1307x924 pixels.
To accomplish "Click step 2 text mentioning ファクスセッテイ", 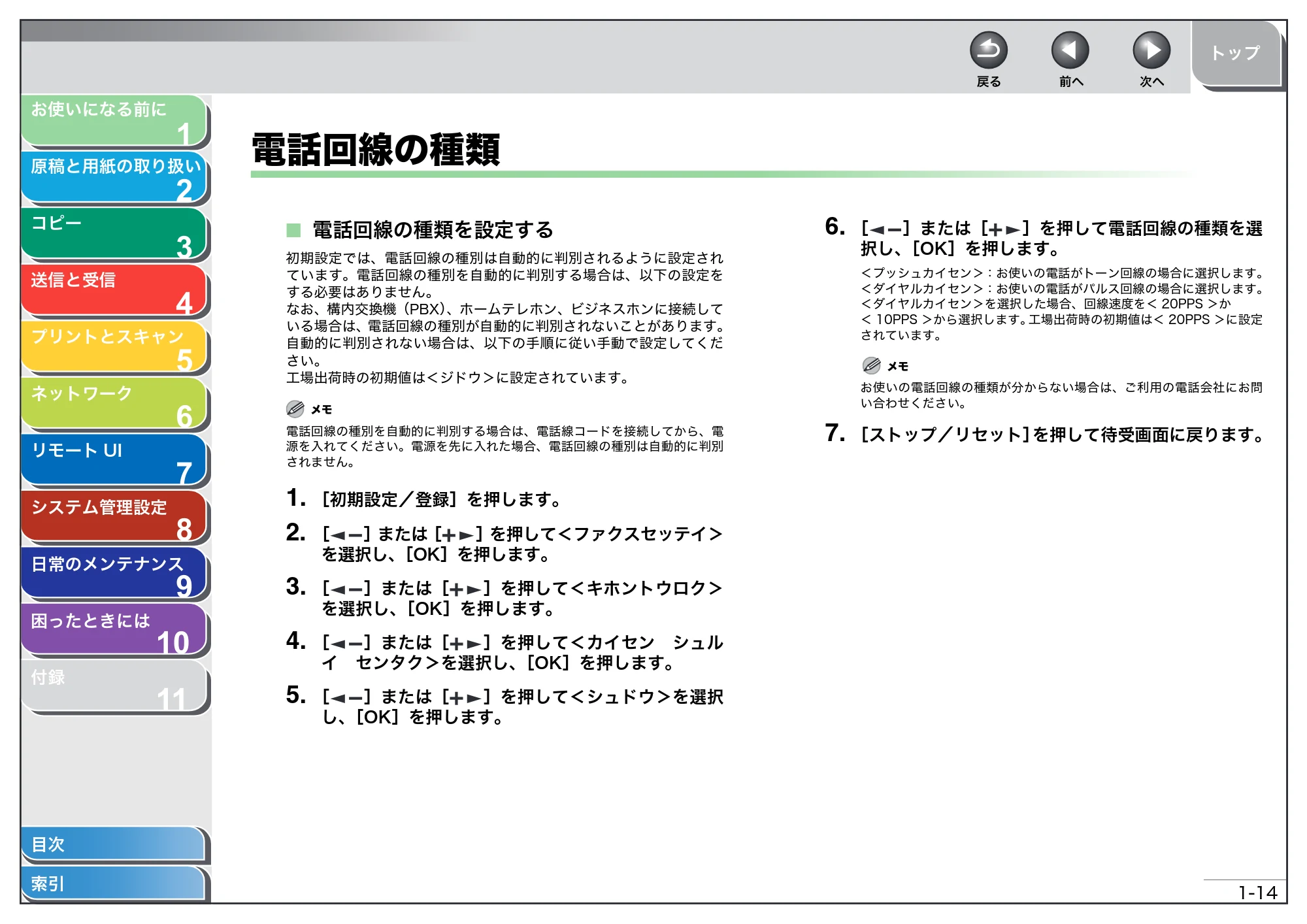I will 522,544.
